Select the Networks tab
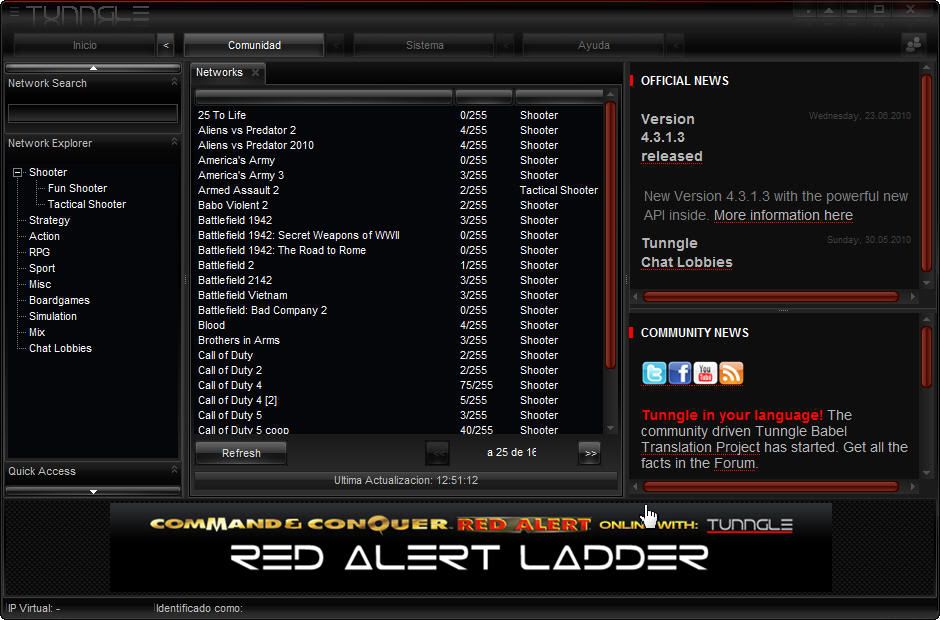The image size is (940, 620). tap(219, 73)
